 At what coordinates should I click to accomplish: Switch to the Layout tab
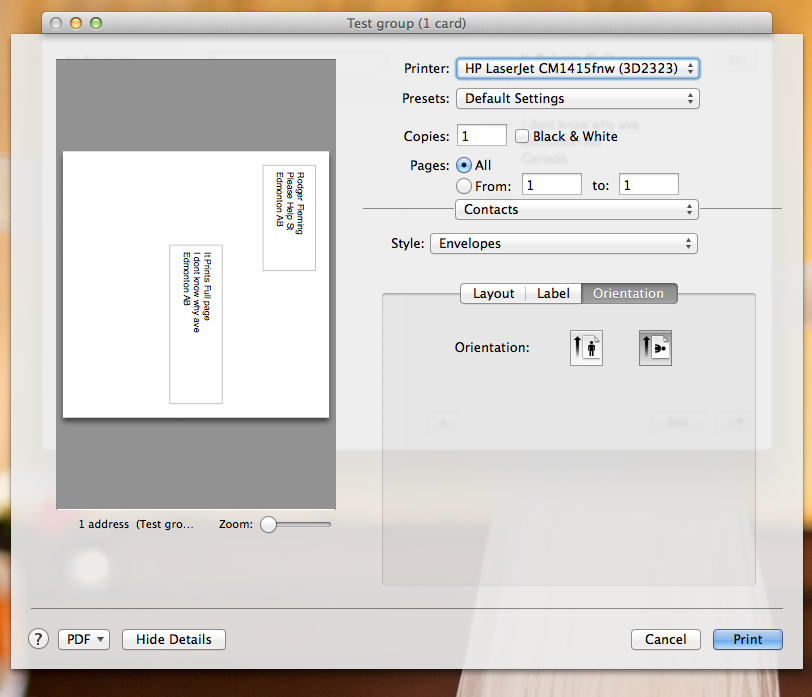pyautogui.click(x=493, y=293)
